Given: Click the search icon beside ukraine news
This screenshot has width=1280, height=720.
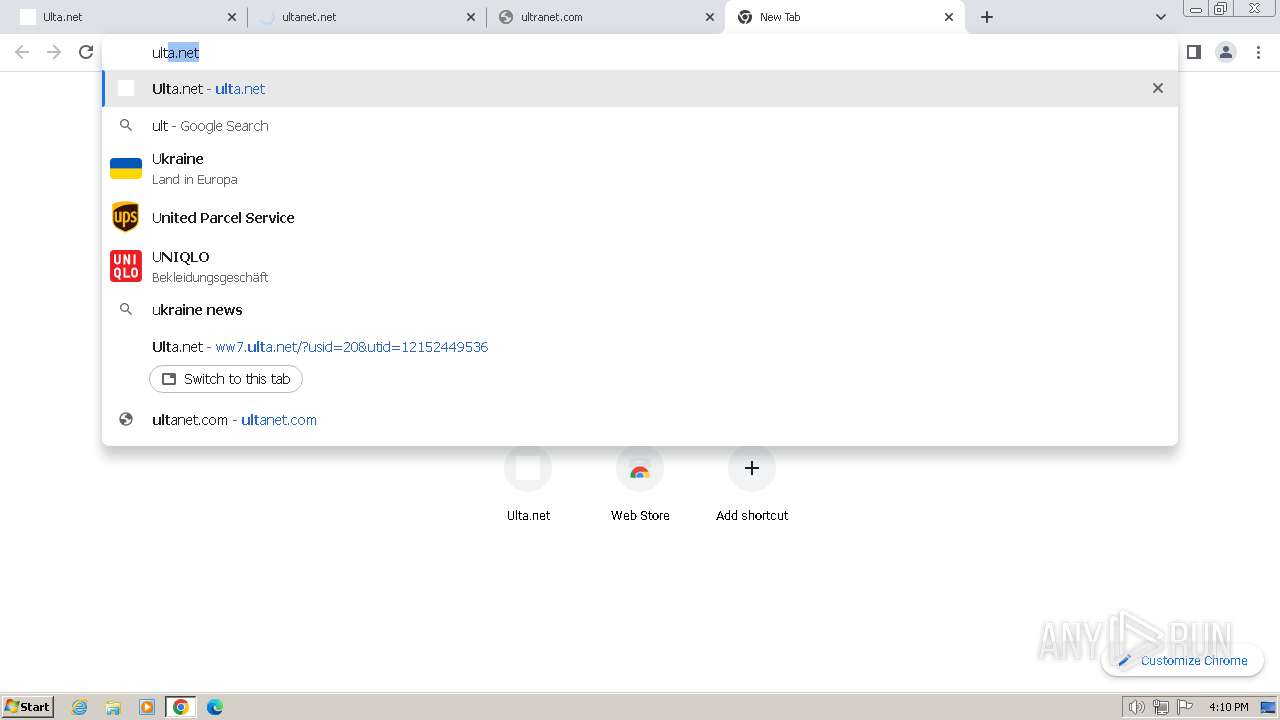Looking at the screenshot, I should pos(126,310).
